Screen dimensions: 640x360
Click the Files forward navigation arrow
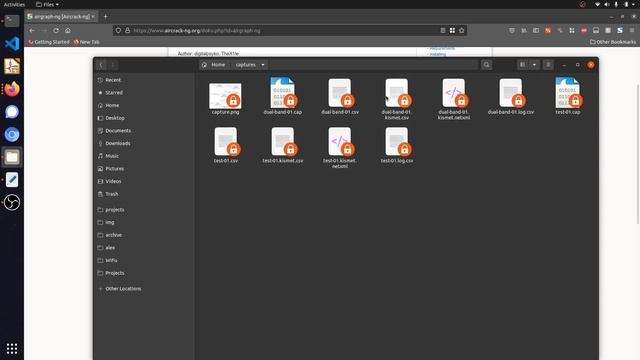(x=113, y=65)
